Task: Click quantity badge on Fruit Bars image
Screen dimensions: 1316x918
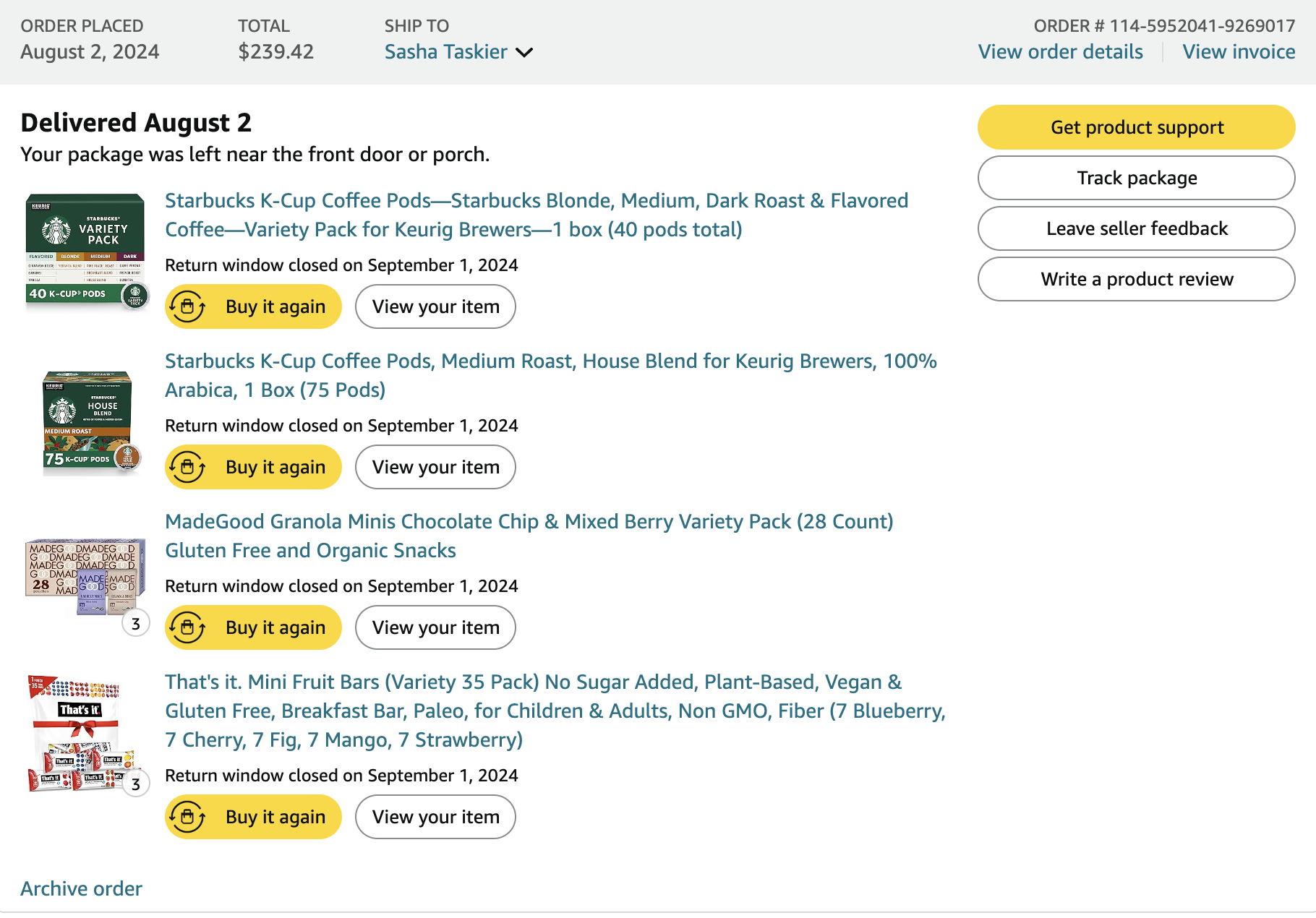Action: [x=136, y=784]
